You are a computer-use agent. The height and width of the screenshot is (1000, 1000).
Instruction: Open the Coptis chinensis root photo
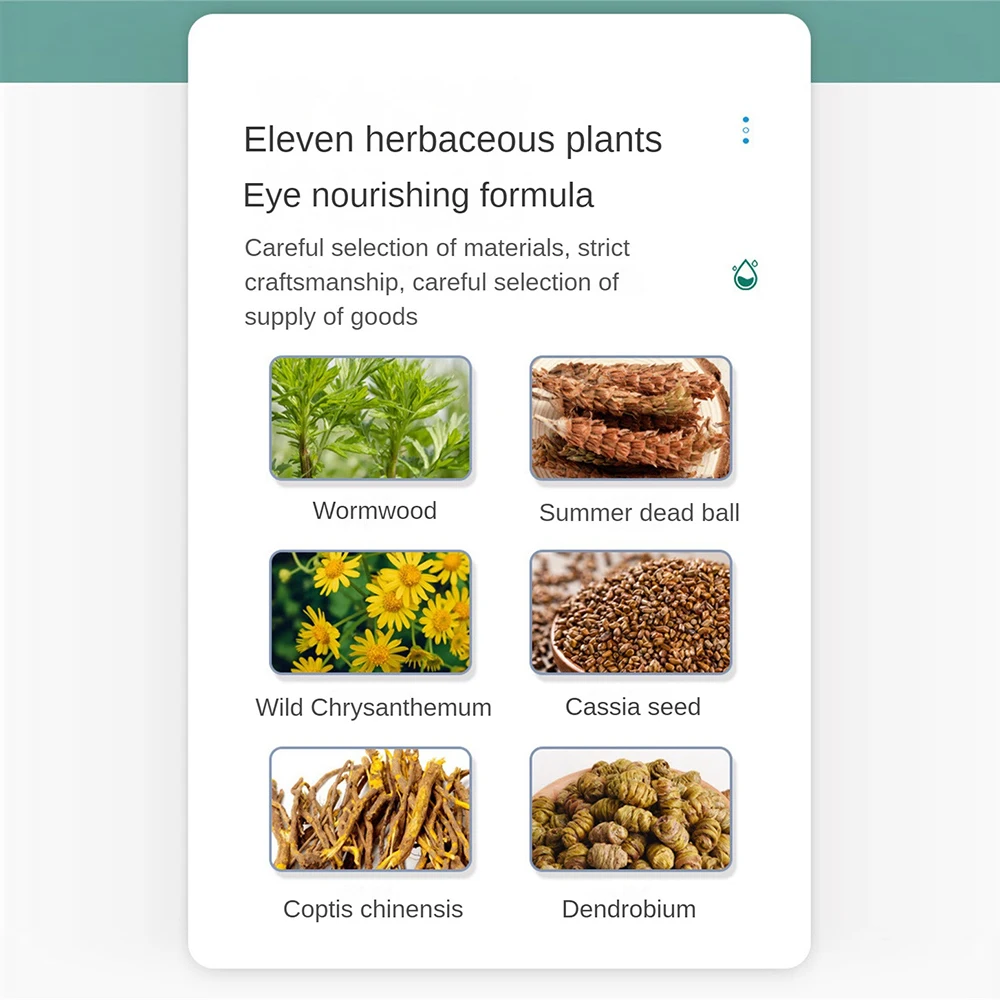pyautogui.click(x=371, y=809)
